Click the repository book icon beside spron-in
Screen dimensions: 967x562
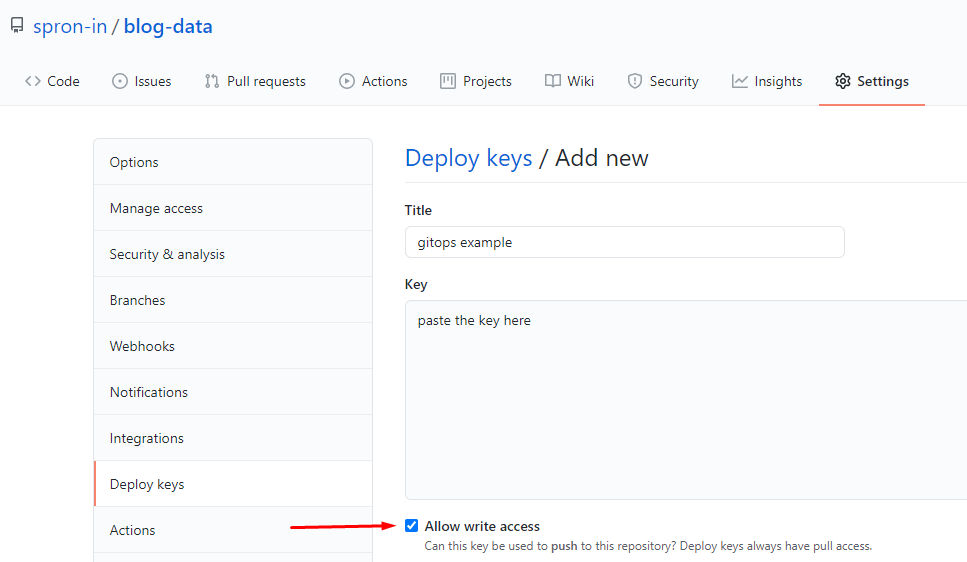click(x=17, y=26)
